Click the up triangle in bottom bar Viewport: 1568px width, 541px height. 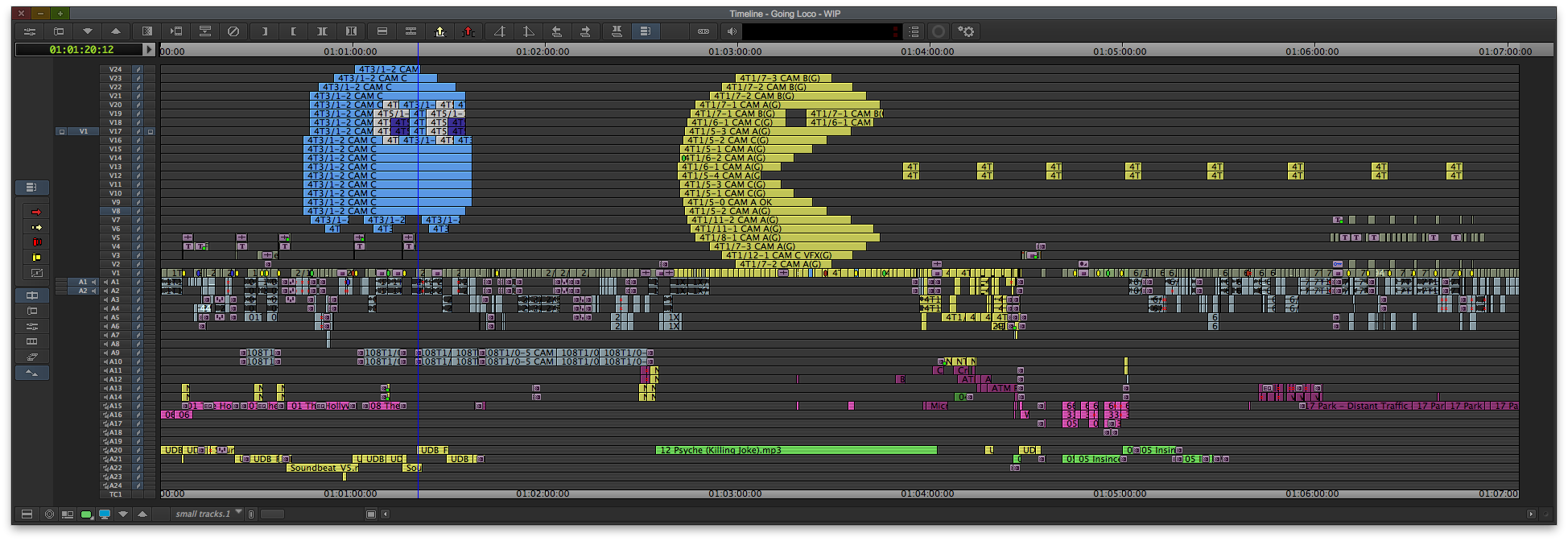(142, 514)
